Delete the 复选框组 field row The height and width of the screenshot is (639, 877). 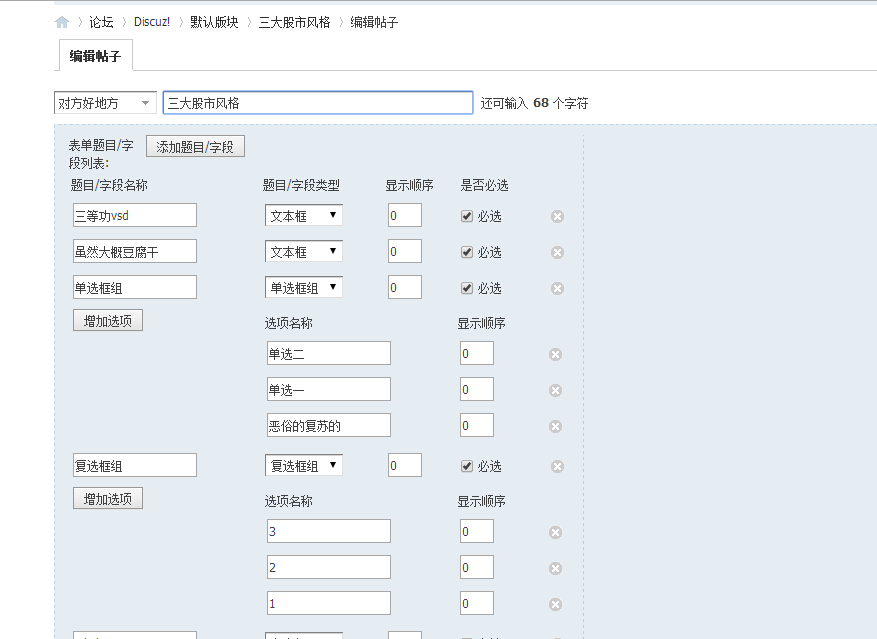tap(557, 465)
